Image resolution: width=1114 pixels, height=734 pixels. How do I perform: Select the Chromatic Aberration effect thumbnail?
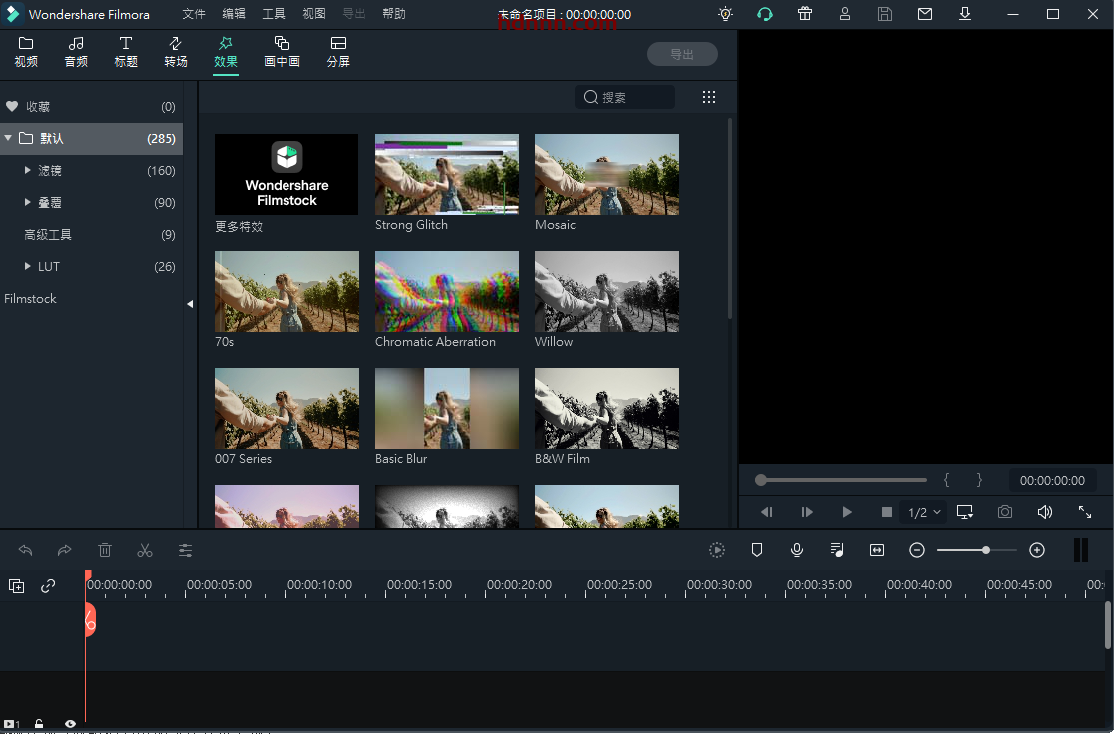click(447, 291)
